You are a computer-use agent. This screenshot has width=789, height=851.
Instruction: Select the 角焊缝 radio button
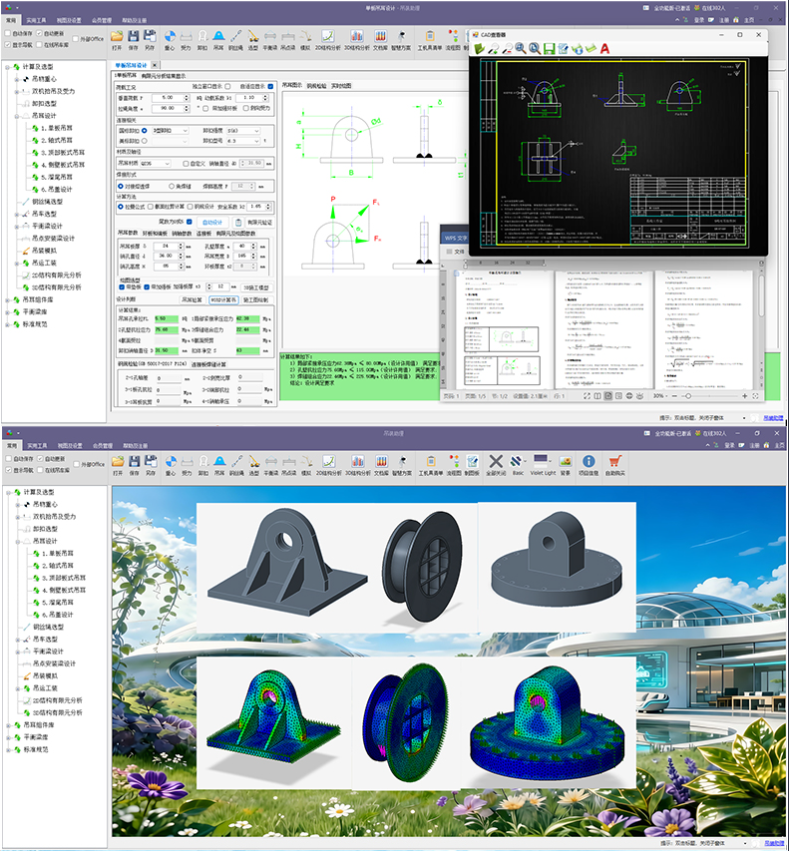pyautogui.click(x=171, y=186)
